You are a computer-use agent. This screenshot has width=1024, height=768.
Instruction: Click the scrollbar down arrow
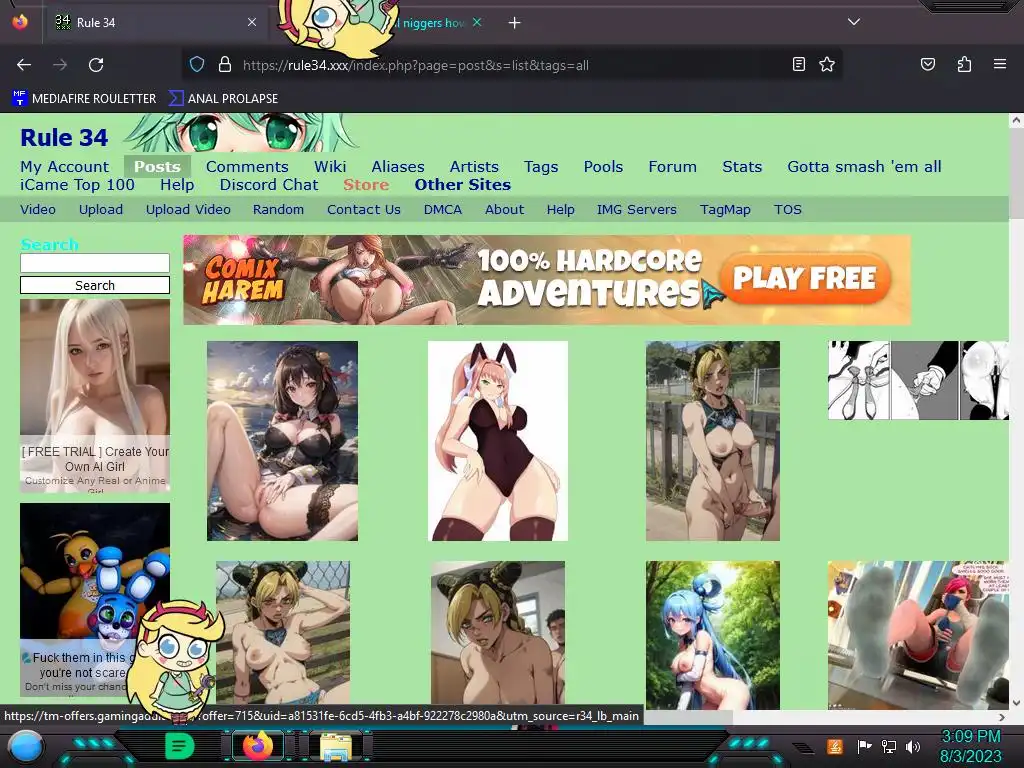click(x=1016, y=703)
